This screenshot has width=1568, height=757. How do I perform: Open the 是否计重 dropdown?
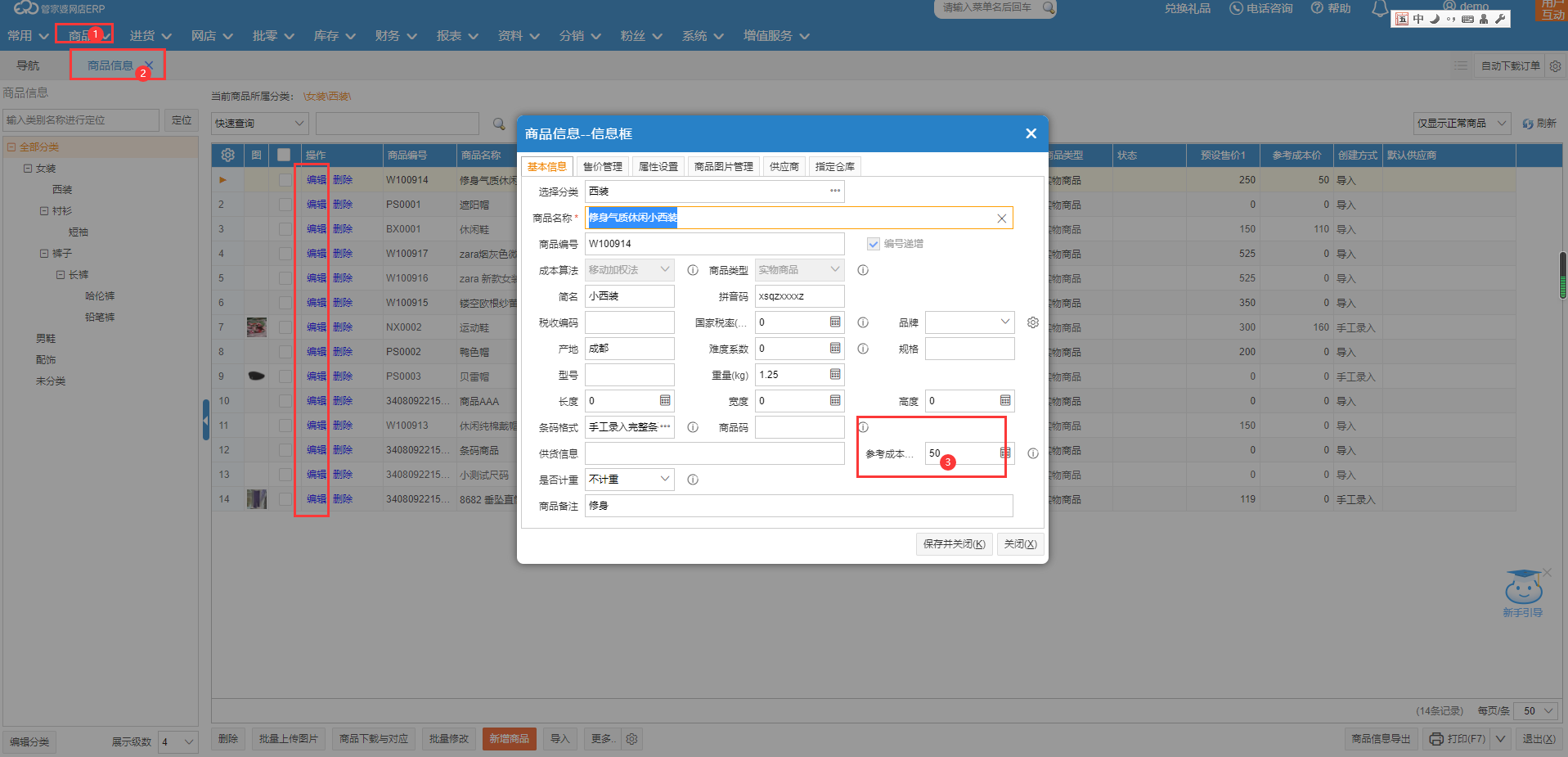tap(629, 480)
